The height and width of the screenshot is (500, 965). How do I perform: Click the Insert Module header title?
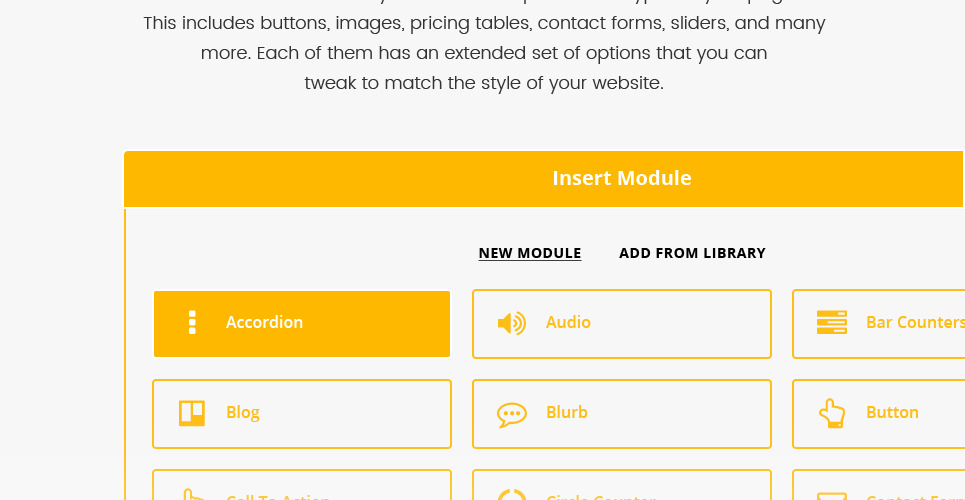622,179
